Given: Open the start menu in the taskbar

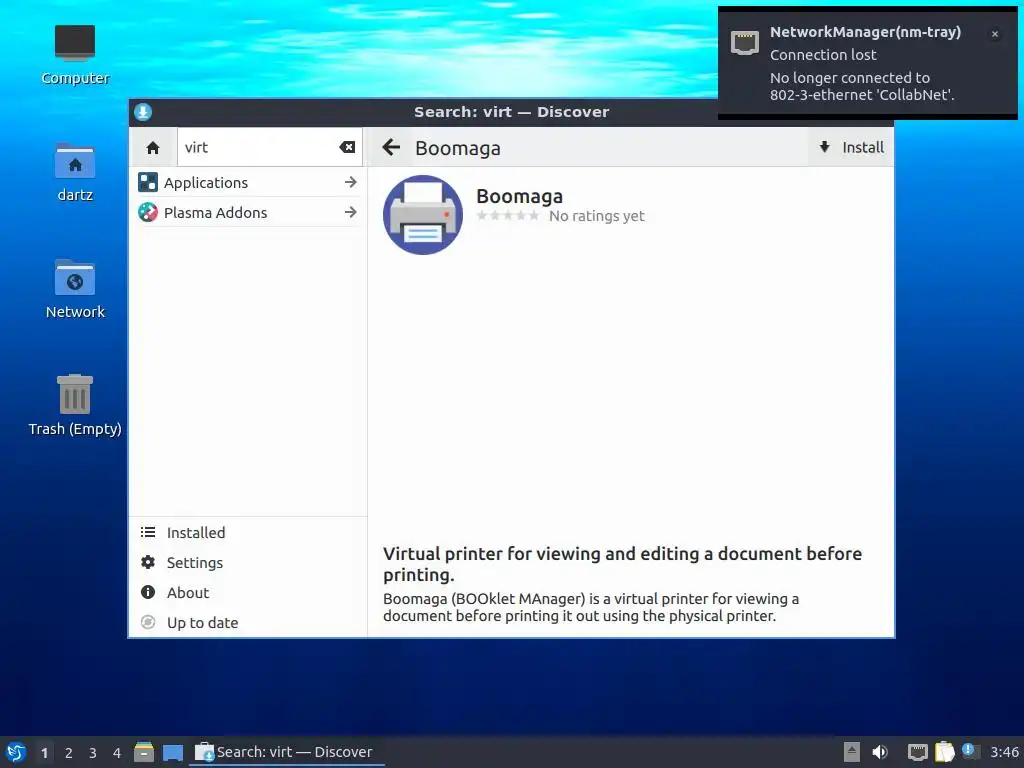Looking at the screenshot, I should (16, 752).
